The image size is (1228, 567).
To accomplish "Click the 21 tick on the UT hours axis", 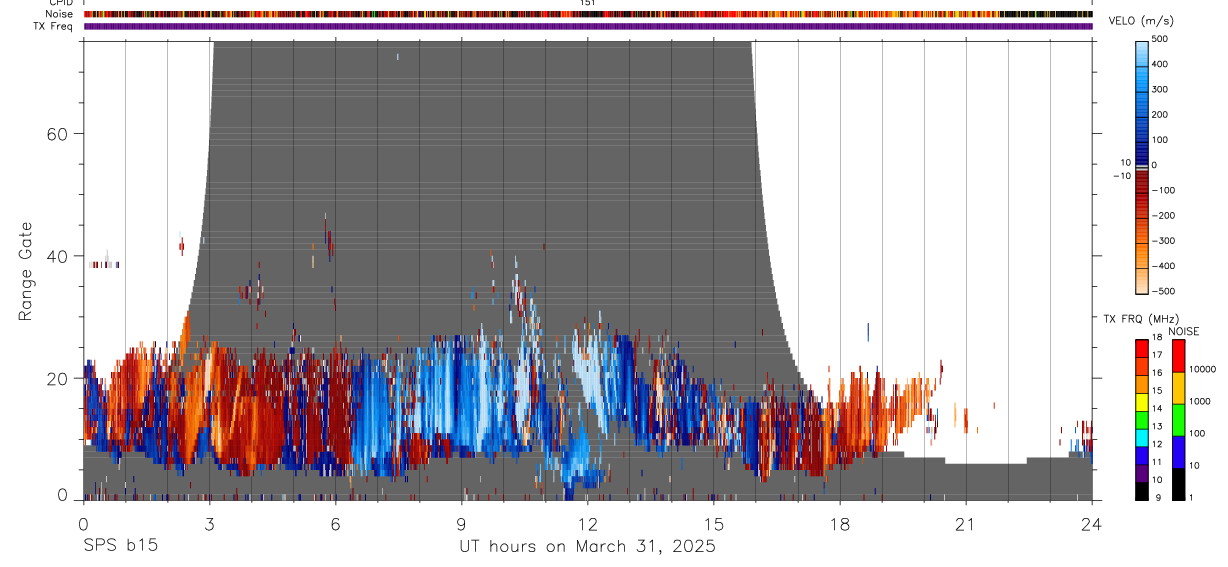I will 965,524.
